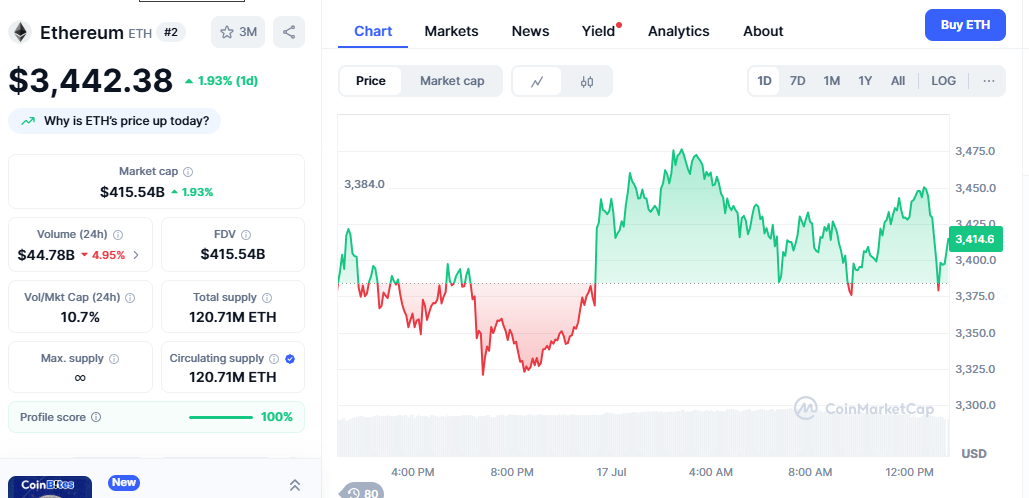
Task: Click the Buy ETH button
Action: click(x=965, y=25)
